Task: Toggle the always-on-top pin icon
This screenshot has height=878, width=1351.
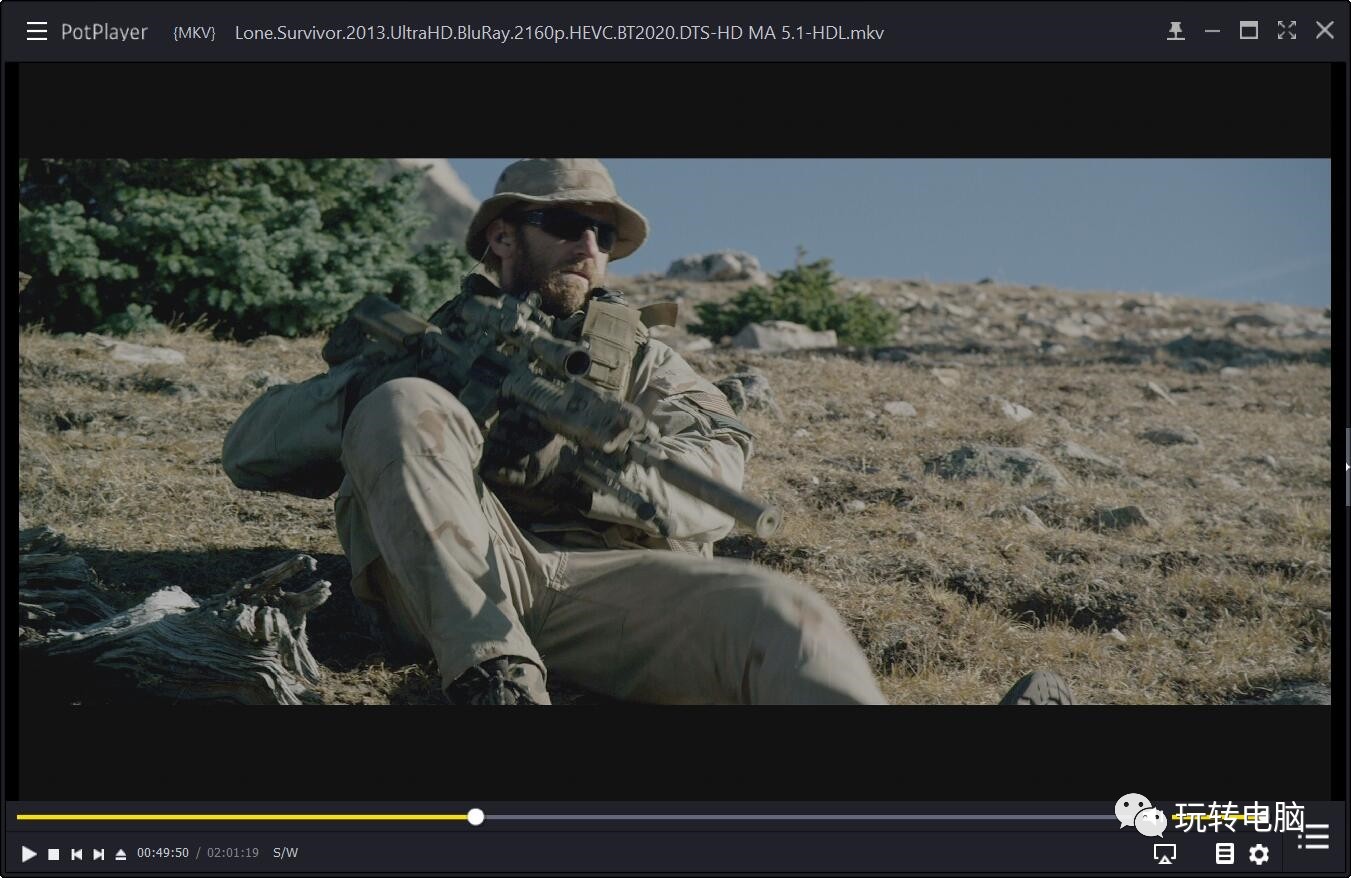Action: point(1176,31)
